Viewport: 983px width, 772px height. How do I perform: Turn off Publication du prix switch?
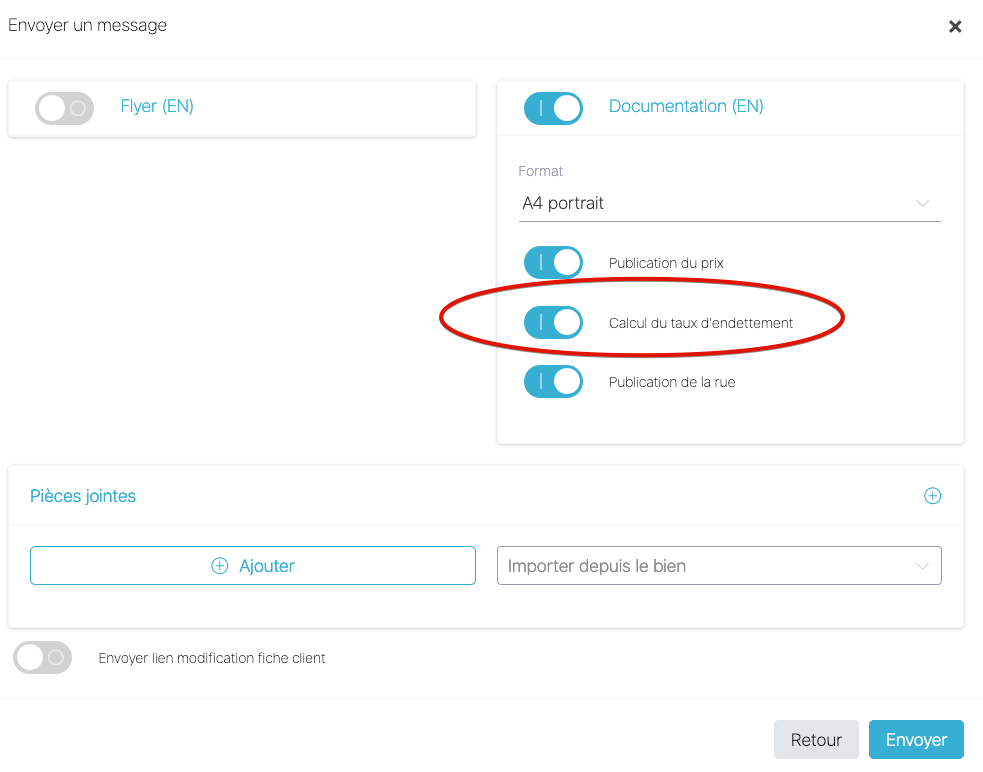[x=553, y=263]
